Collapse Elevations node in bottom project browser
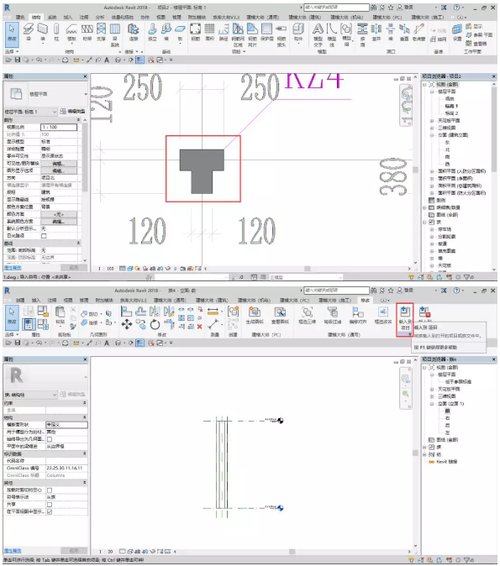The width and height of the screenshot is (500, 566). click(432, 404)
